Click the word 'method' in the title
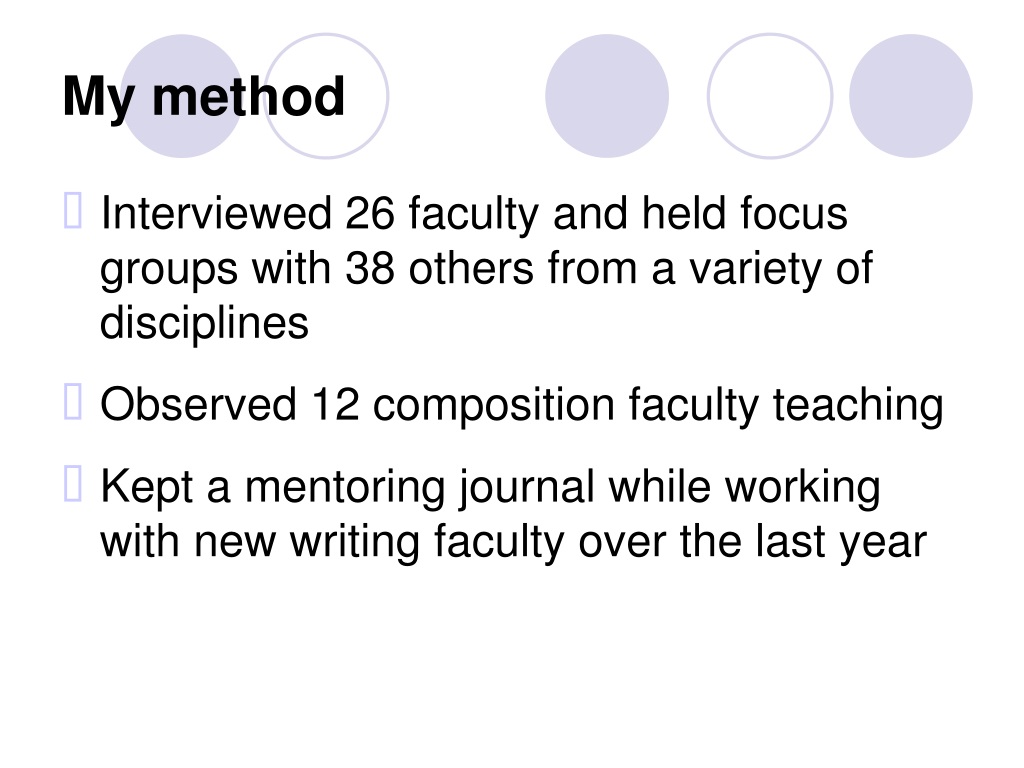Screen dimensions: 1024x768 click(248, 97)
